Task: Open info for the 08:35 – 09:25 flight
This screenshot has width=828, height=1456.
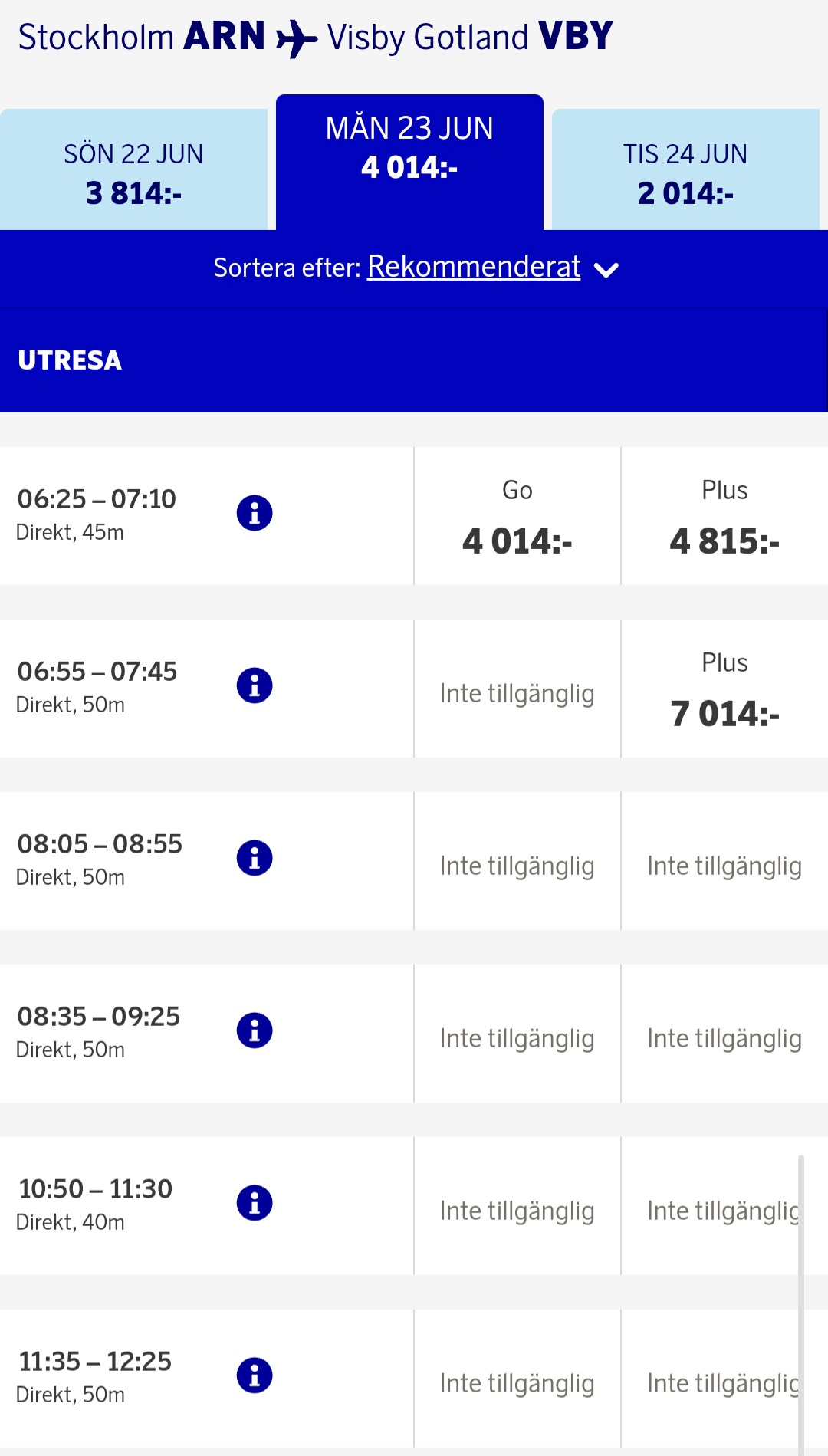Action: [255, 1030]
